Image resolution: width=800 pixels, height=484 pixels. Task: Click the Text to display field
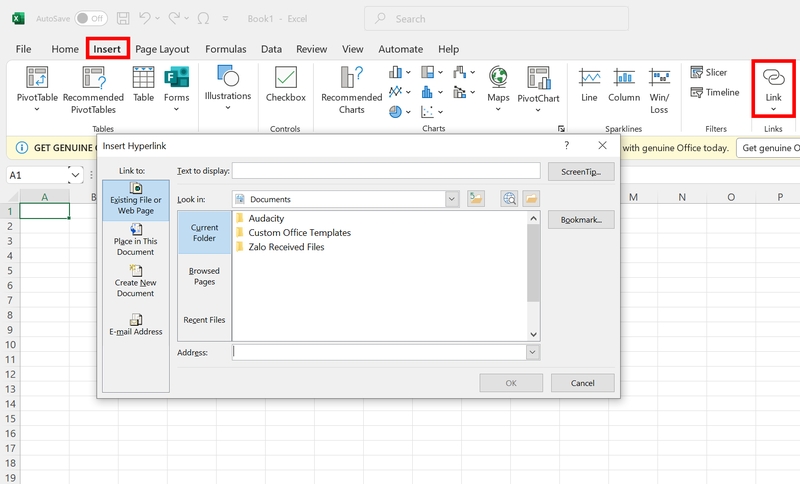pyautogui.click(x=386, y=171)
